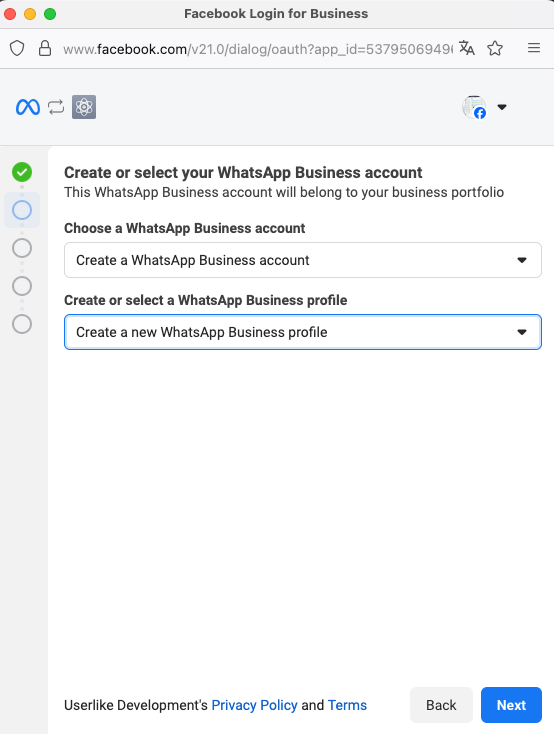Click the translate page icon
Screen dimensions: 554x734
pyautogui.click(x=467, y=48)
